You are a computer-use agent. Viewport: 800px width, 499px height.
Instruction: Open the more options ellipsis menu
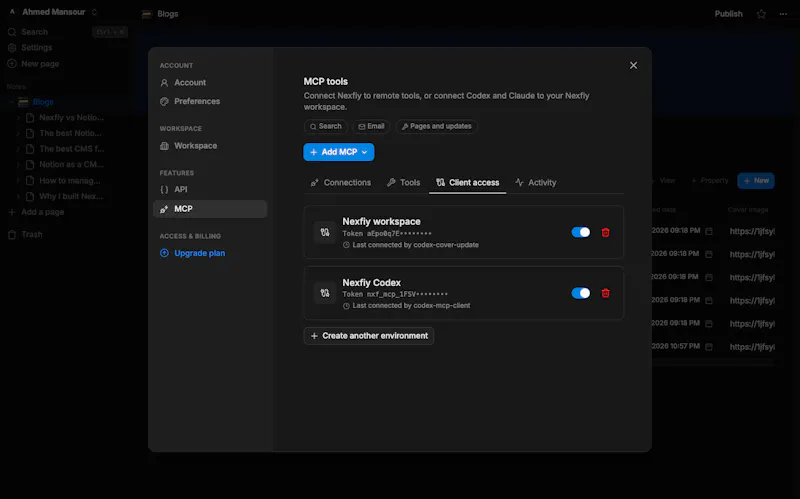783,14
